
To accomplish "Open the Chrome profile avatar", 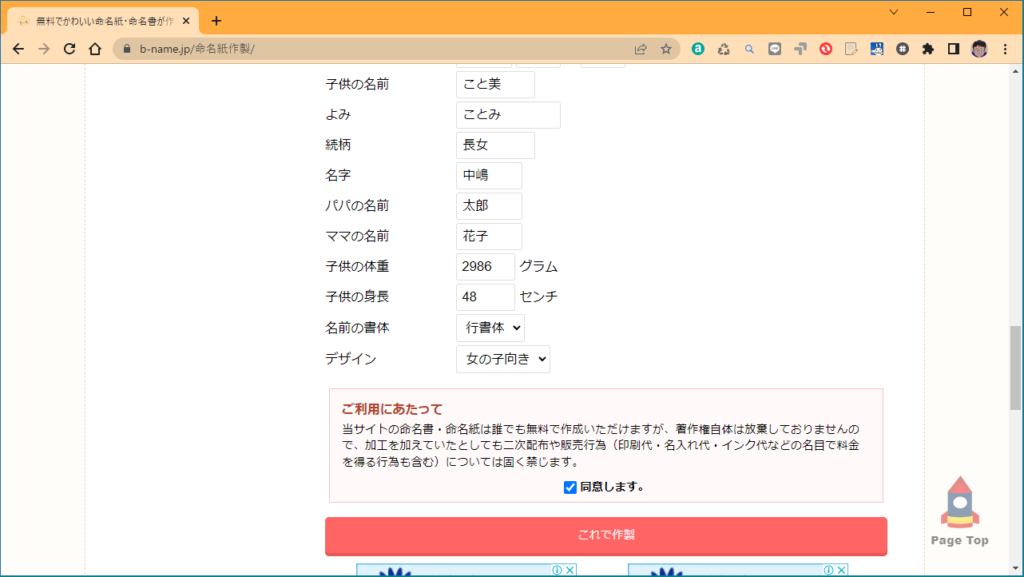I will point(979,48).
